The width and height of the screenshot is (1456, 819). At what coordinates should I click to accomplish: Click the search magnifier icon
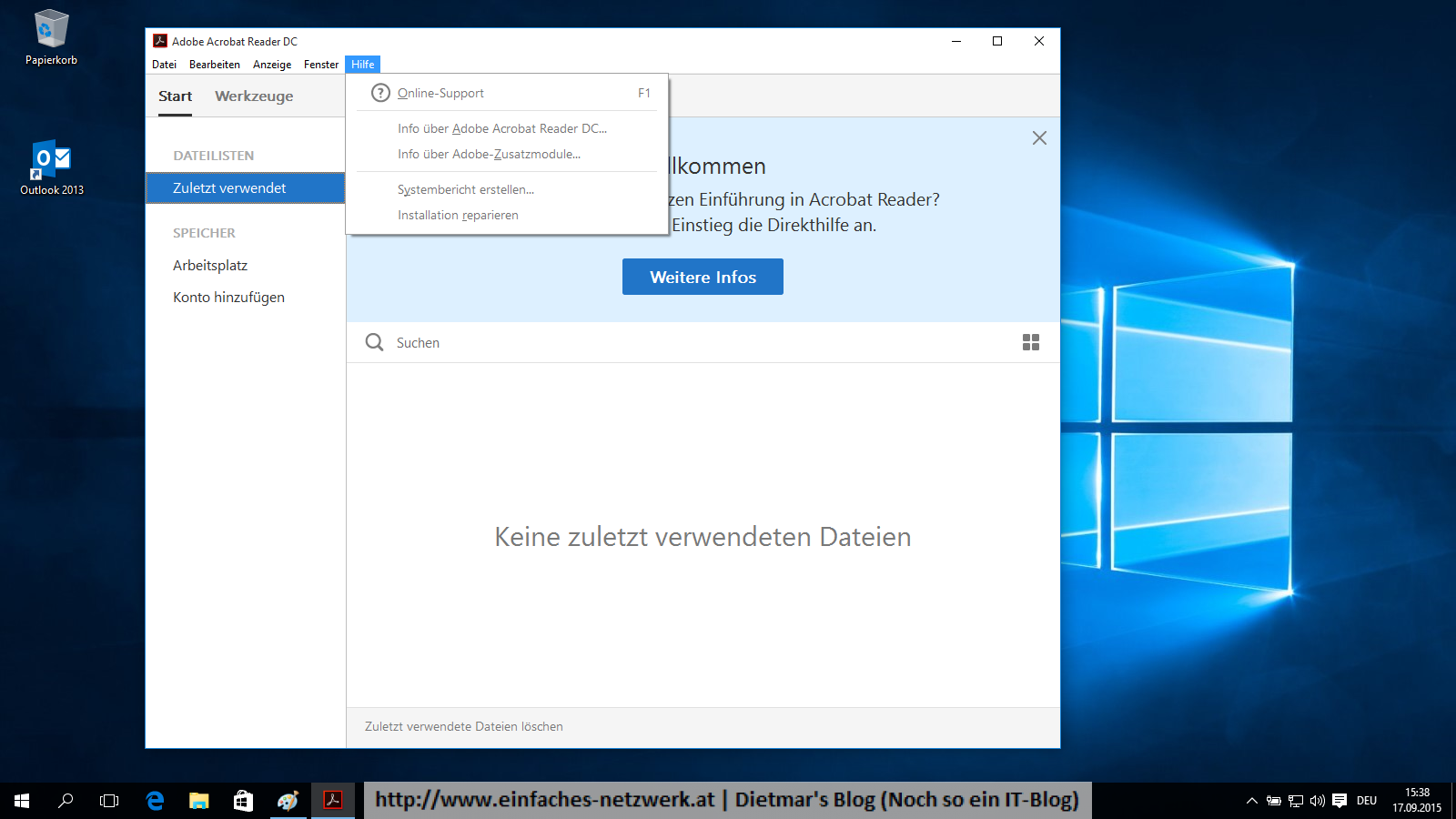(374, 342)
